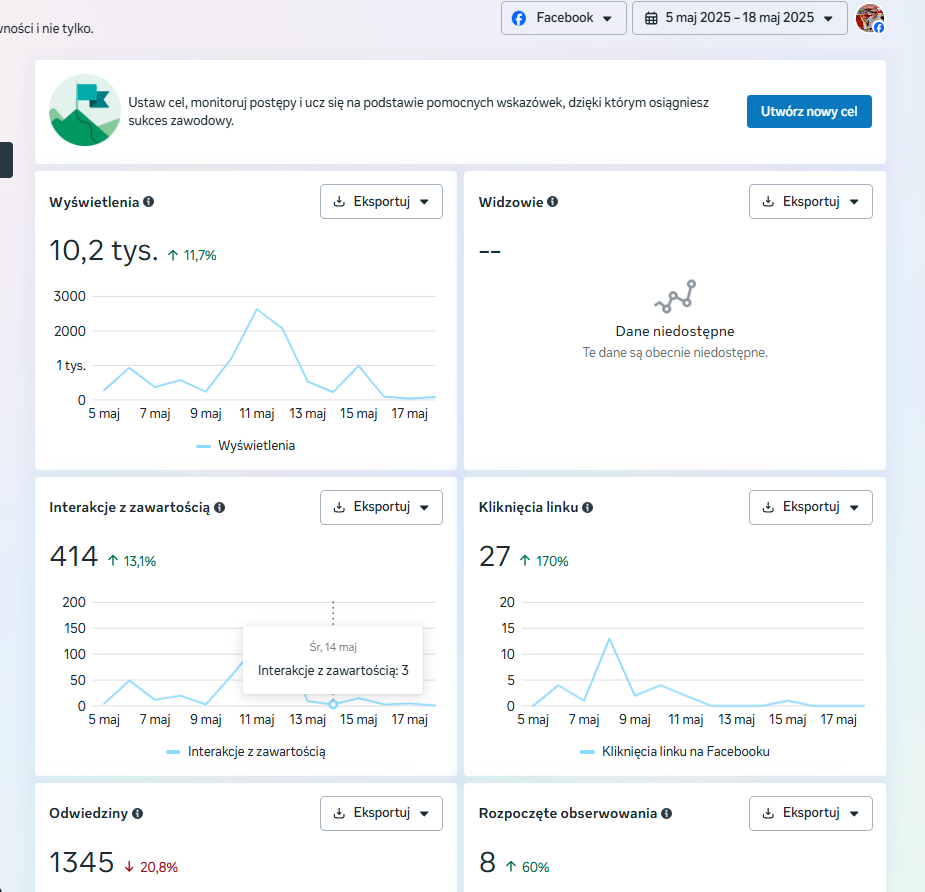The width and height of the screenshot is (925, 892).
Task: Open the profile avatar in top corner
Action: (x=870, y=18)
